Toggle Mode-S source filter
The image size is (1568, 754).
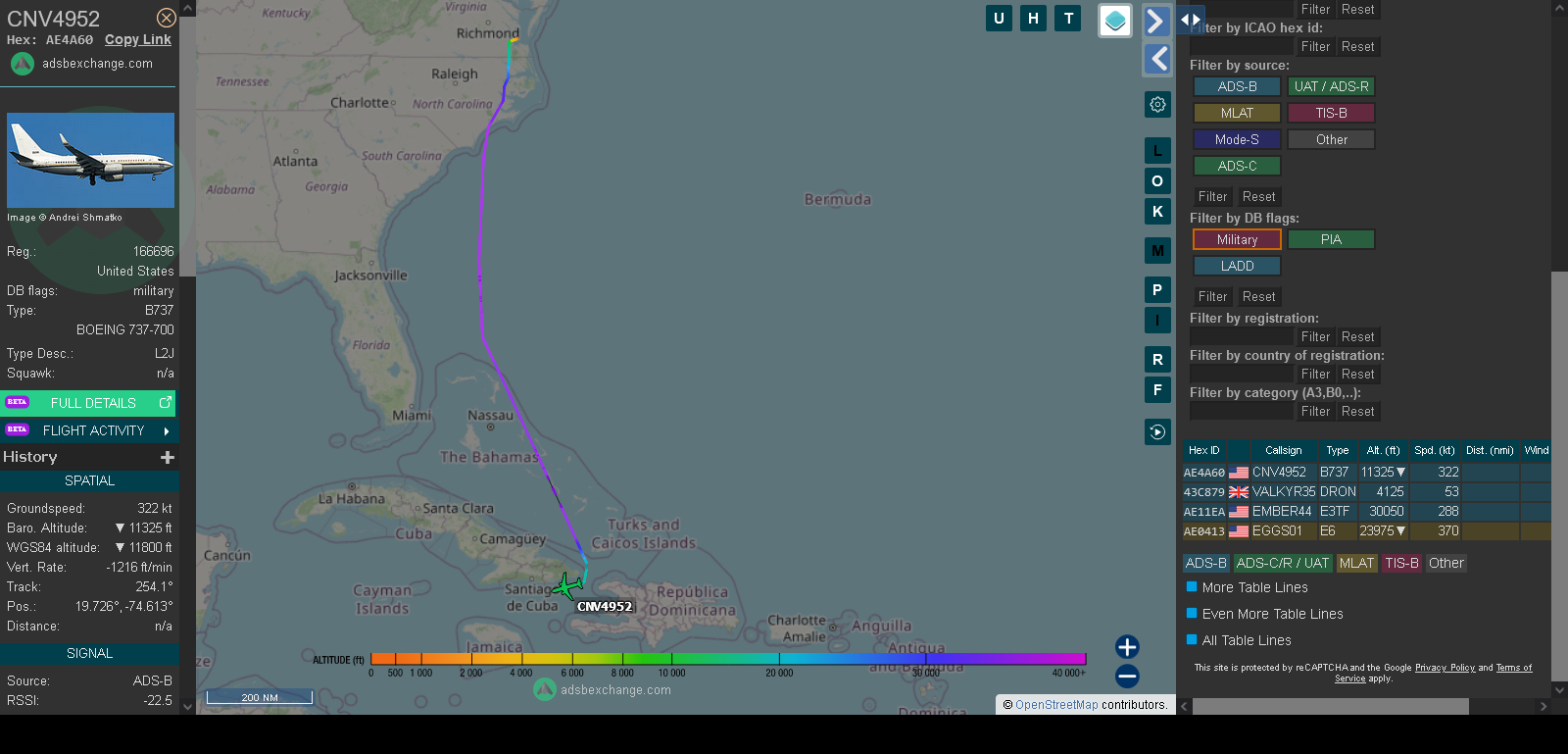[1237, 139]
